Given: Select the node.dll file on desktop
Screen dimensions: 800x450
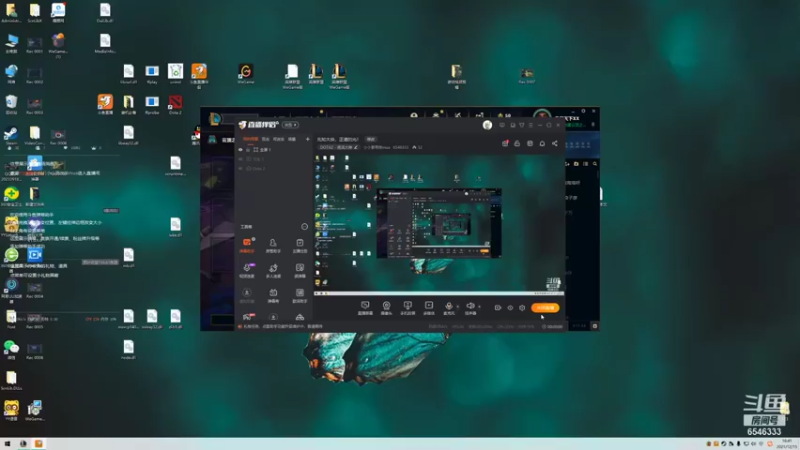Looking at the screenshot, I should pyautogui.click(x=128, y=350).
